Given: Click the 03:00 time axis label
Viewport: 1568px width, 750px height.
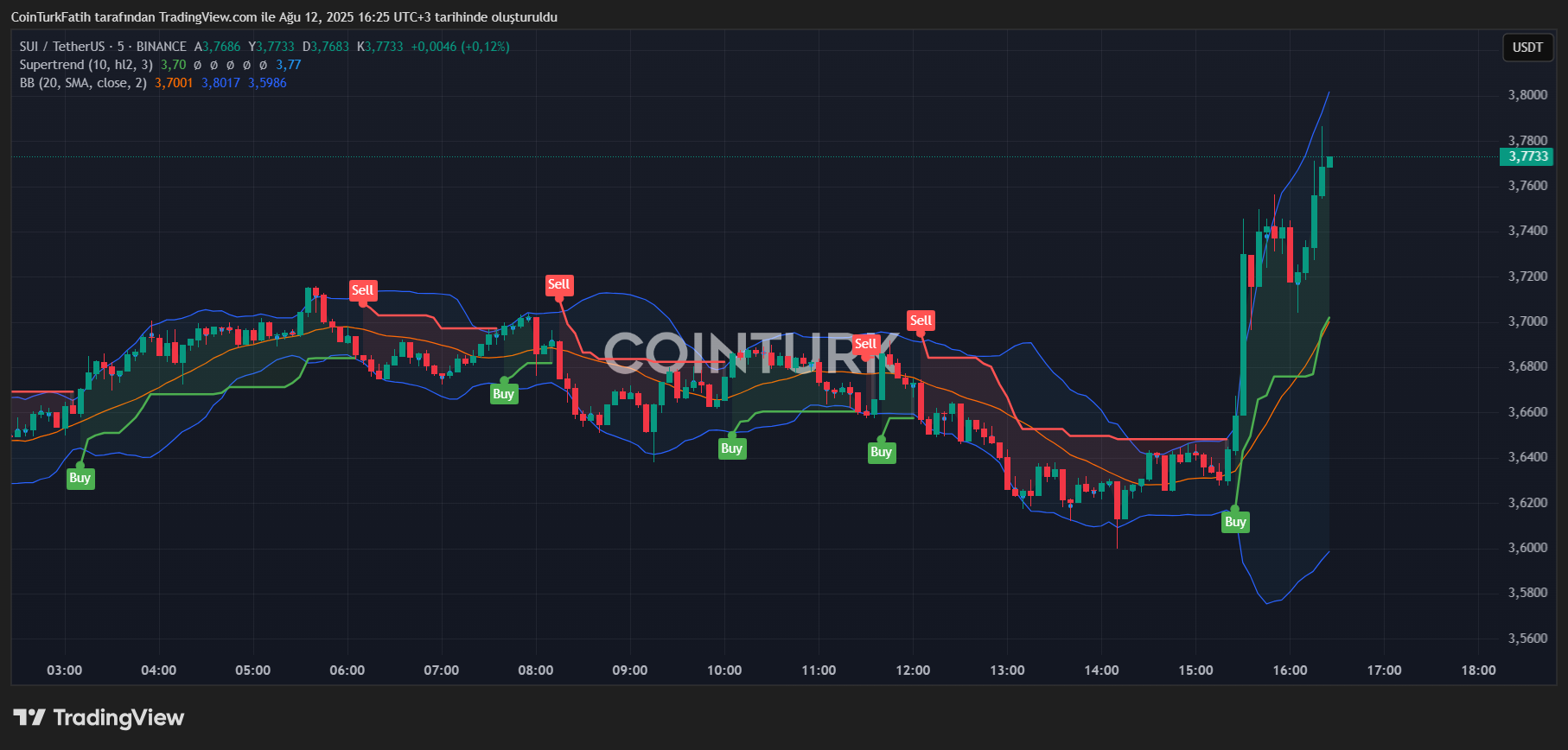Looking at the screenshot, I should (x=65, y=671).
